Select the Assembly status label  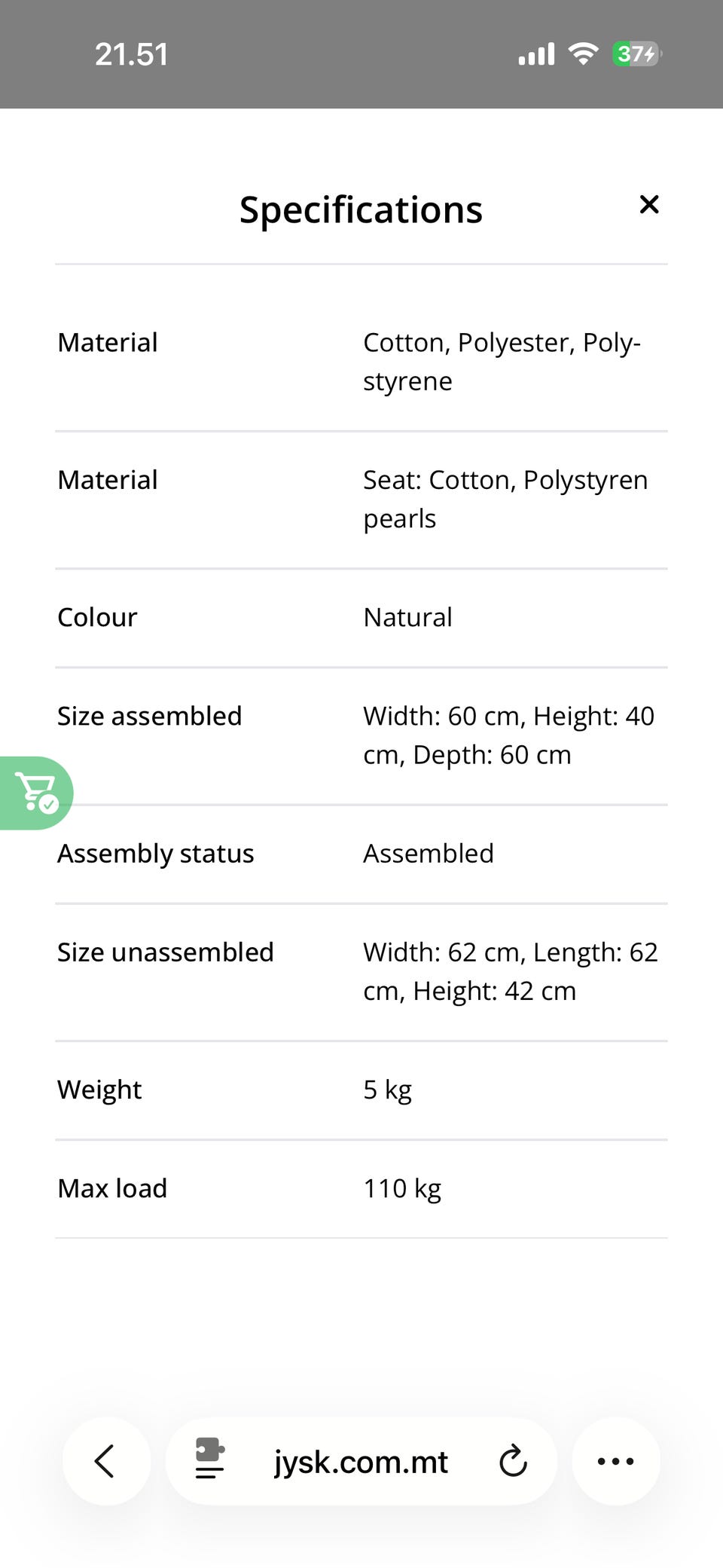pos(155,853)
